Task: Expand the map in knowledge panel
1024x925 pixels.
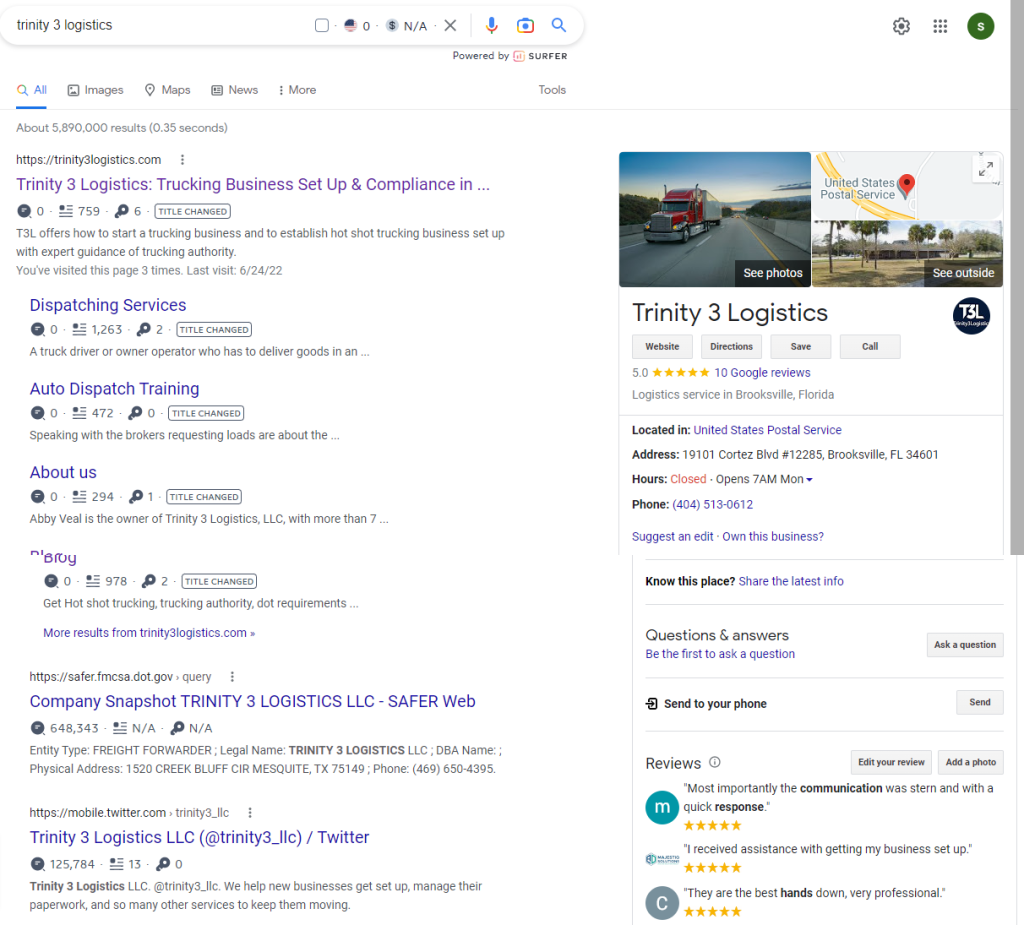Action: coord(985,169)
